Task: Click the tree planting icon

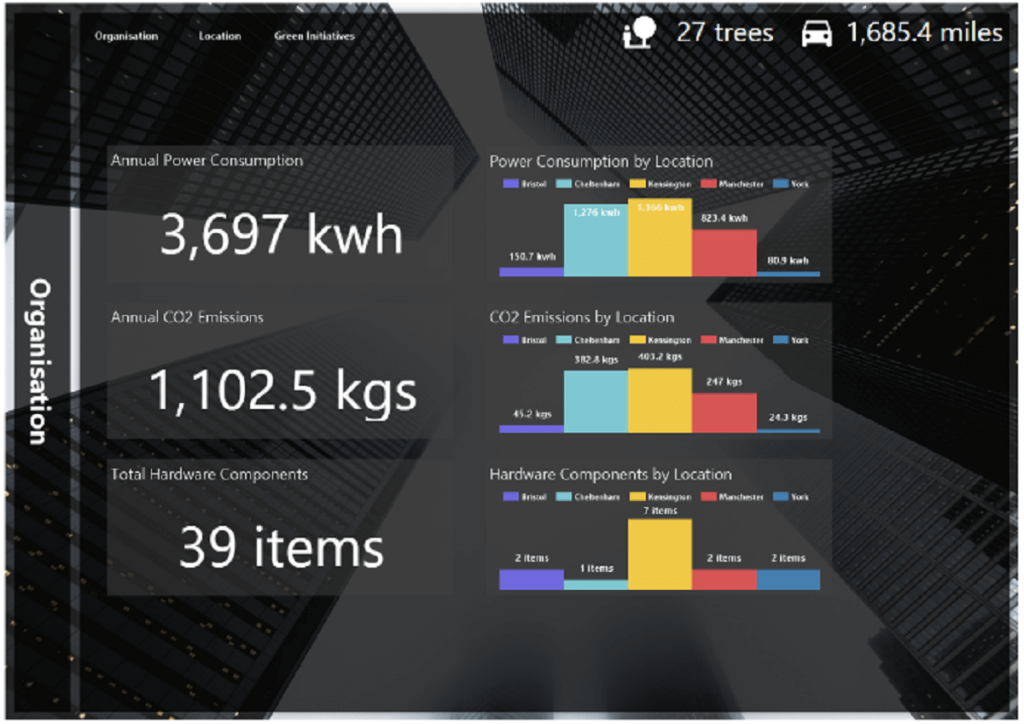Action: (639, 33)
